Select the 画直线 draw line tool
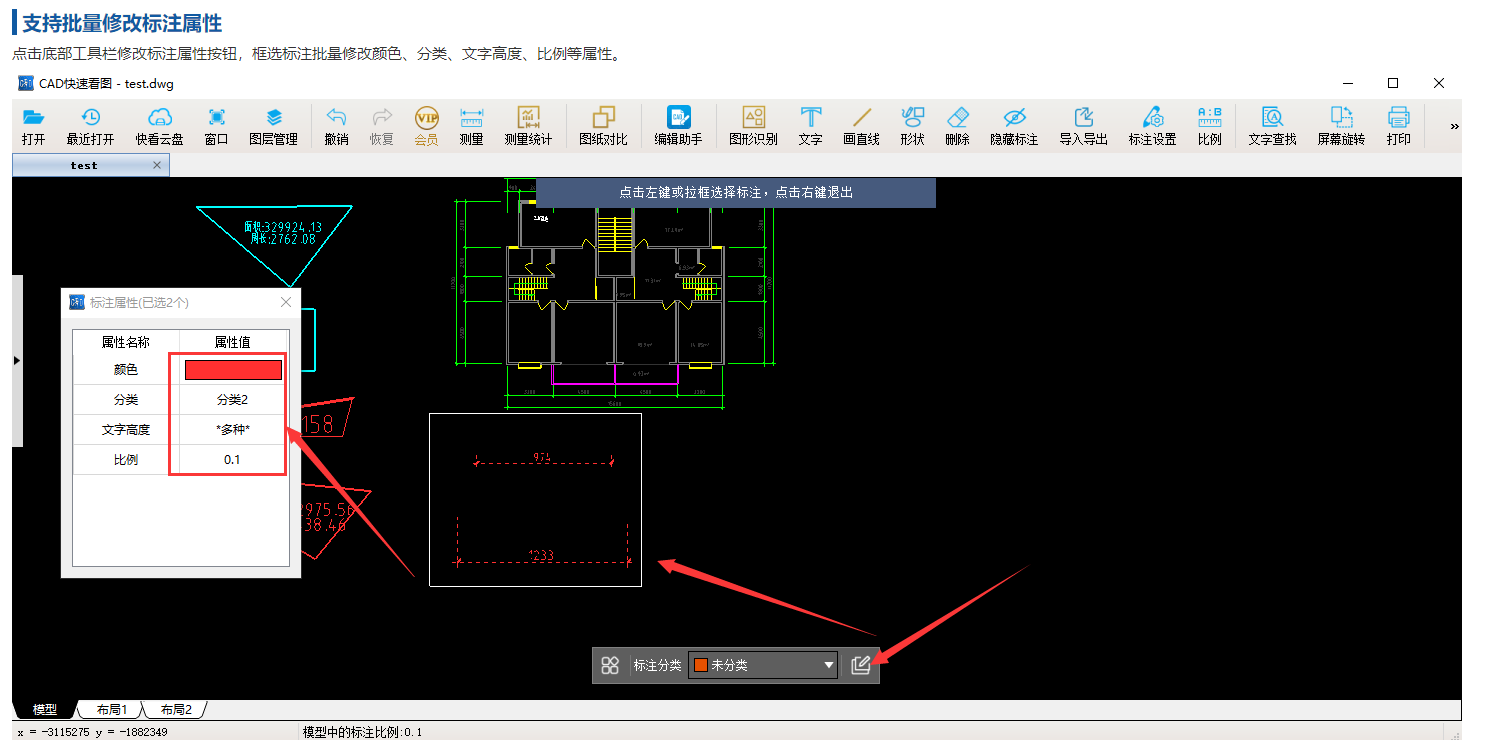Viewport: 1487px width, 751px height. pyautogui.click(x=861, y=126)
